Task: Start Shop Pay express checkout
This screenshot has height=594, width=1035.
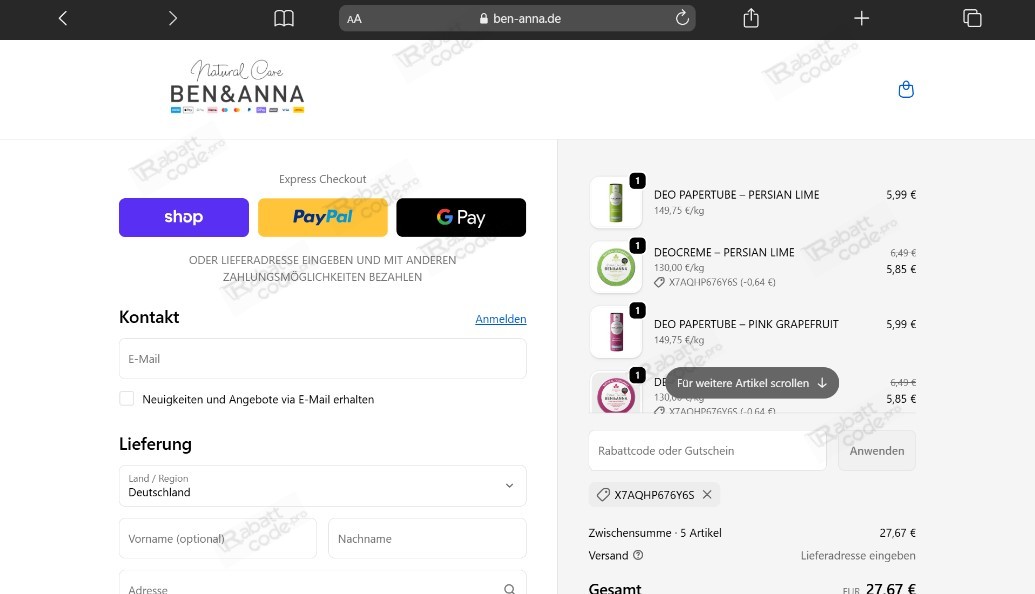Action: 183,217
